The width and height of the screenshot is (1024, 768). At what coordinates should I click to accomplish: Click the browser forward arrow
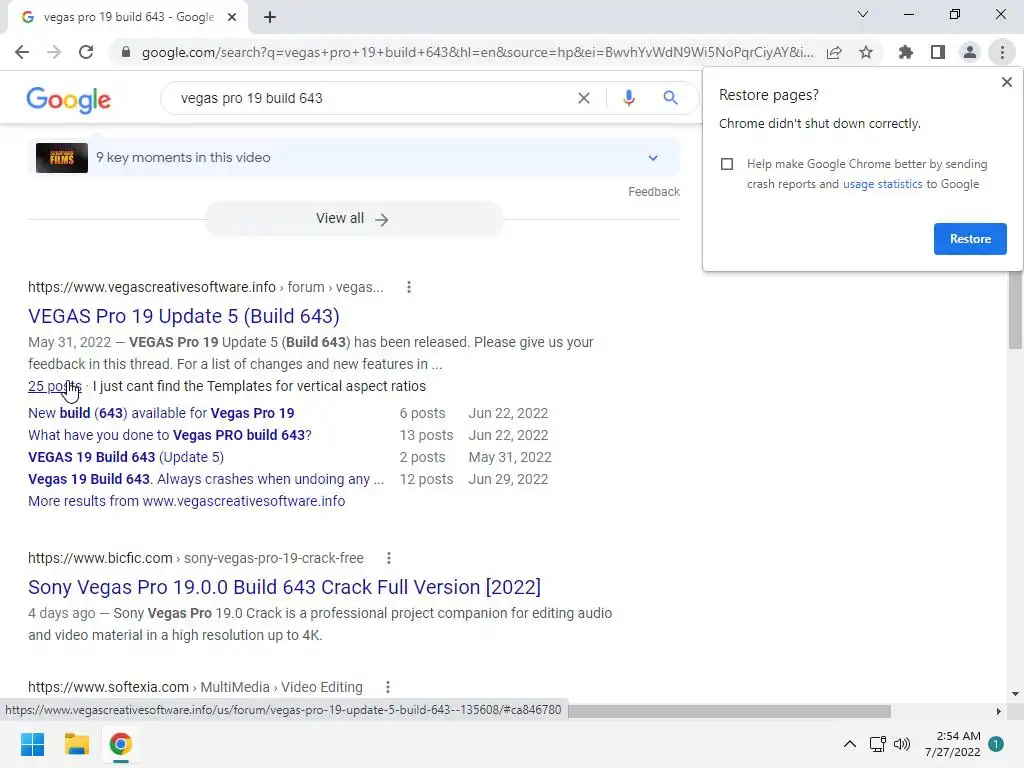[x=54, y=52]
